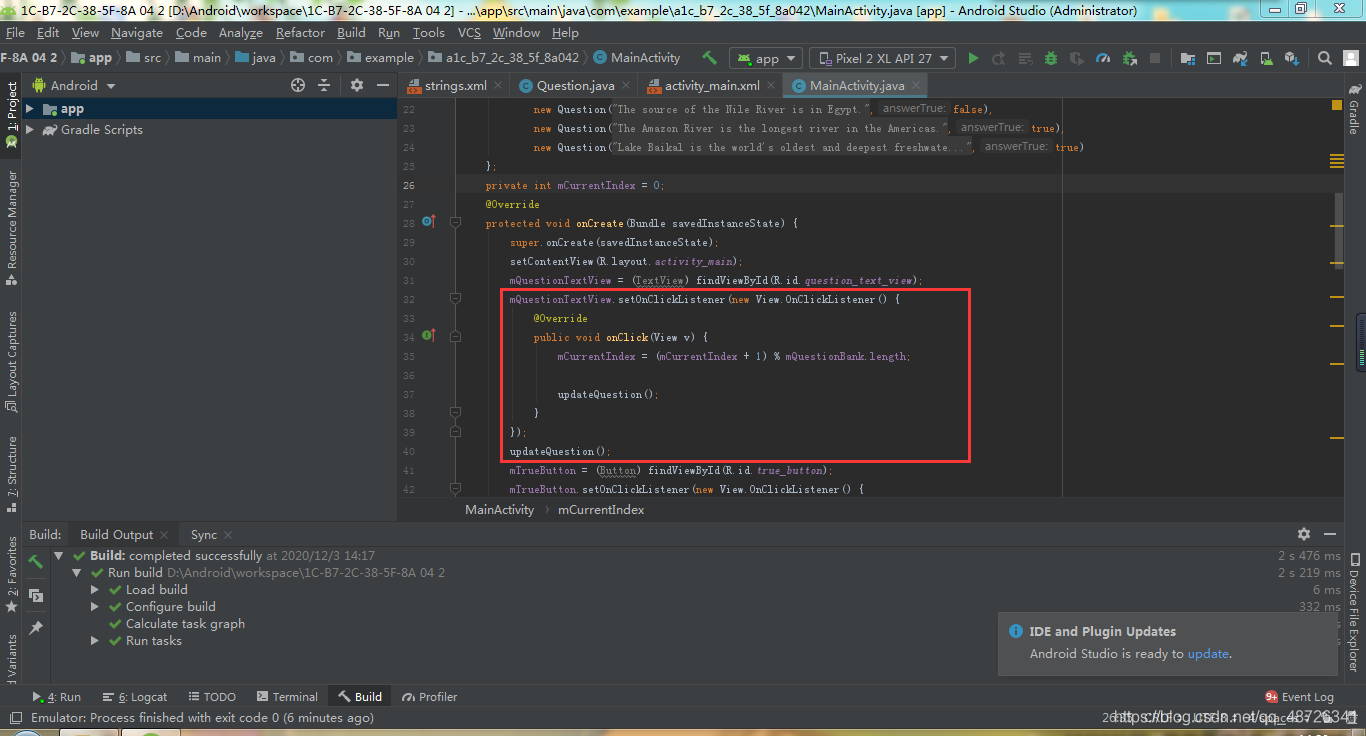This screenshot has width=1366, height=736.
Task: Click the Debug app bug icon
Action: [x=1050, y=58]
